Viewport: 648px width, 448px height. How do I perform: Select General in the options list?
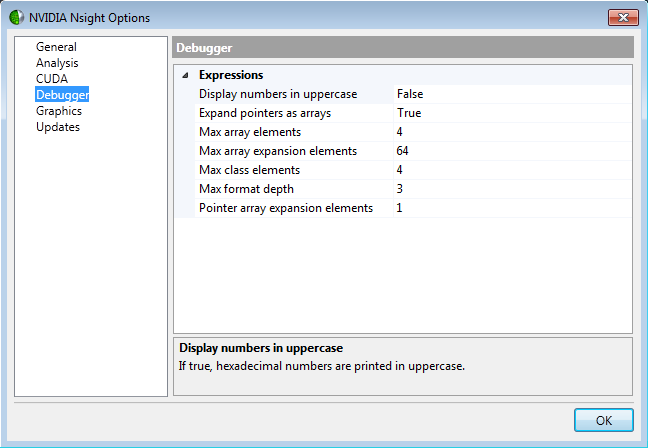[x=56, y=47]
